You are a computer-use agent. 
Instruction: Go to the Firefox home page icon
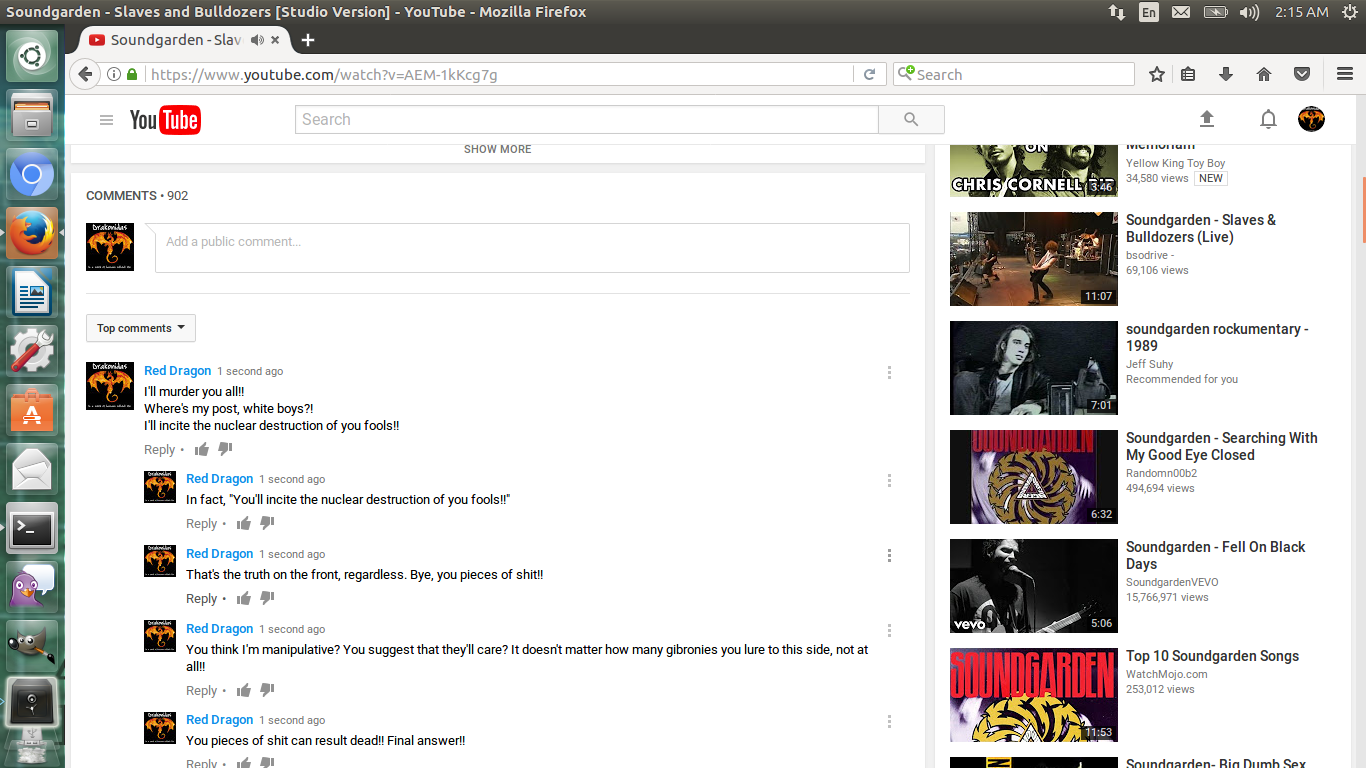tap(1264, 74)
